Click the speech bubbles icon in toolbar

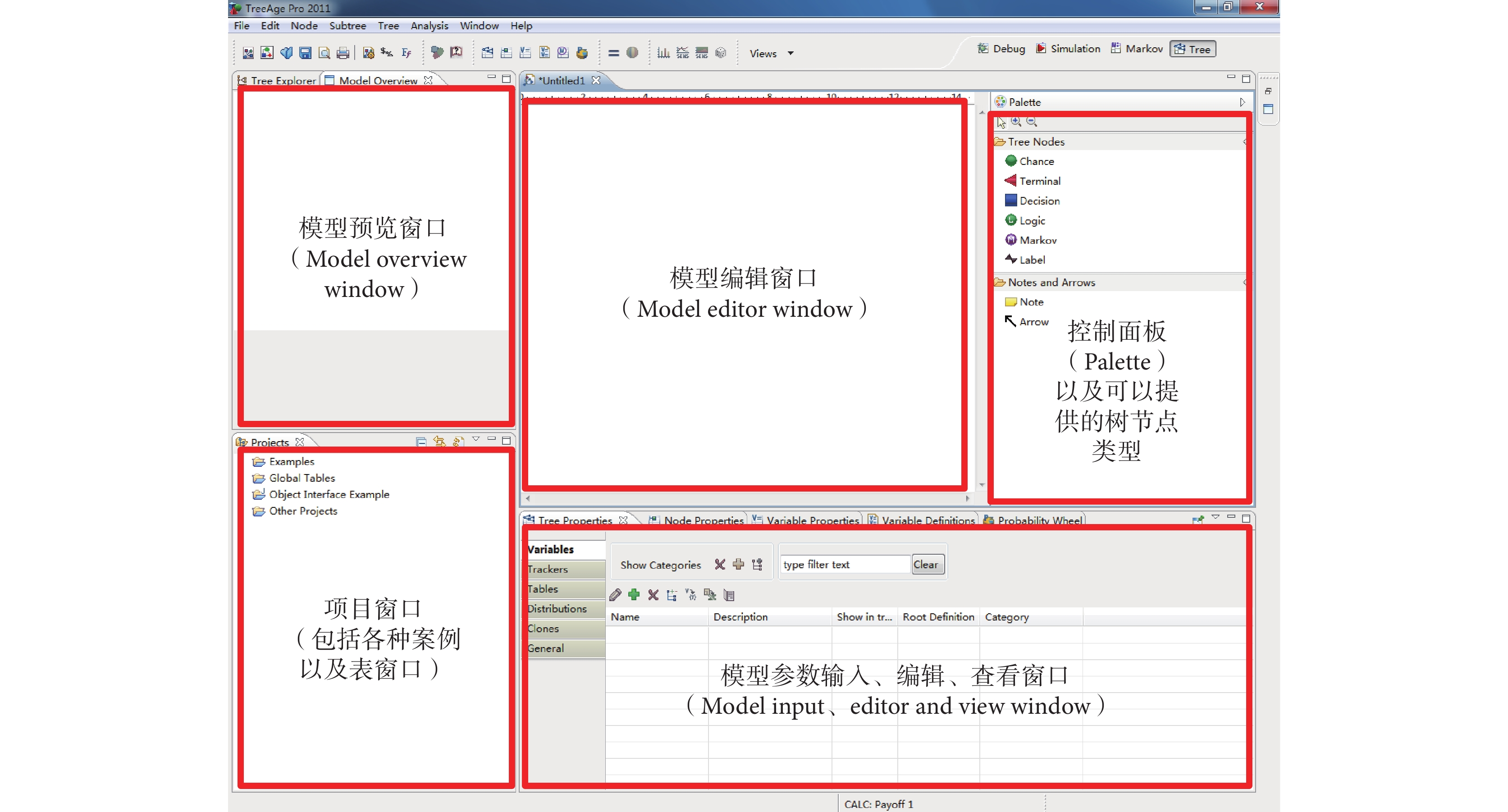[x=437, y=53]
